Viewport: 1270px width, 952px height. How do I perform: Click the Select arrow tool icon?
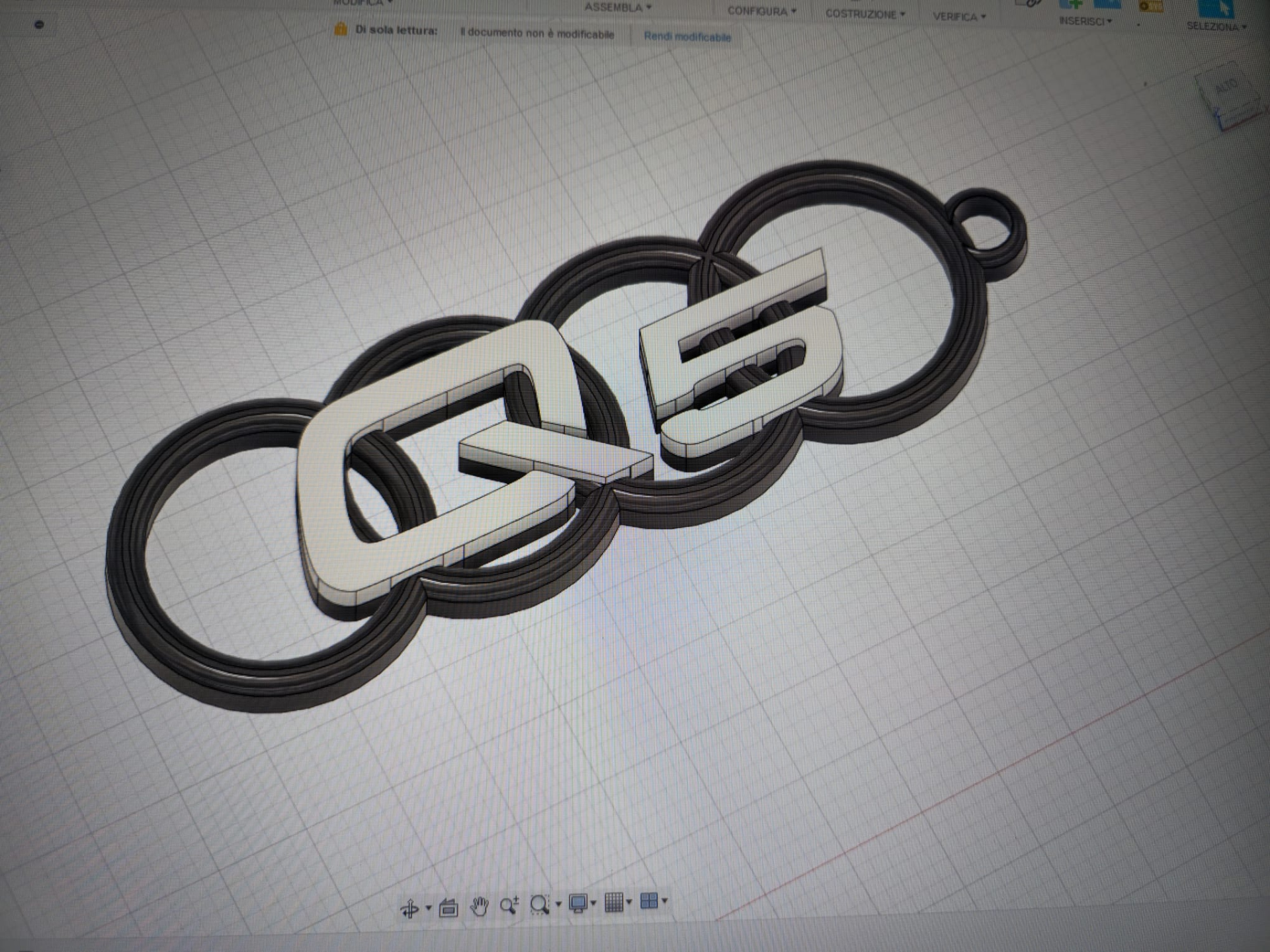point(1216,8)
